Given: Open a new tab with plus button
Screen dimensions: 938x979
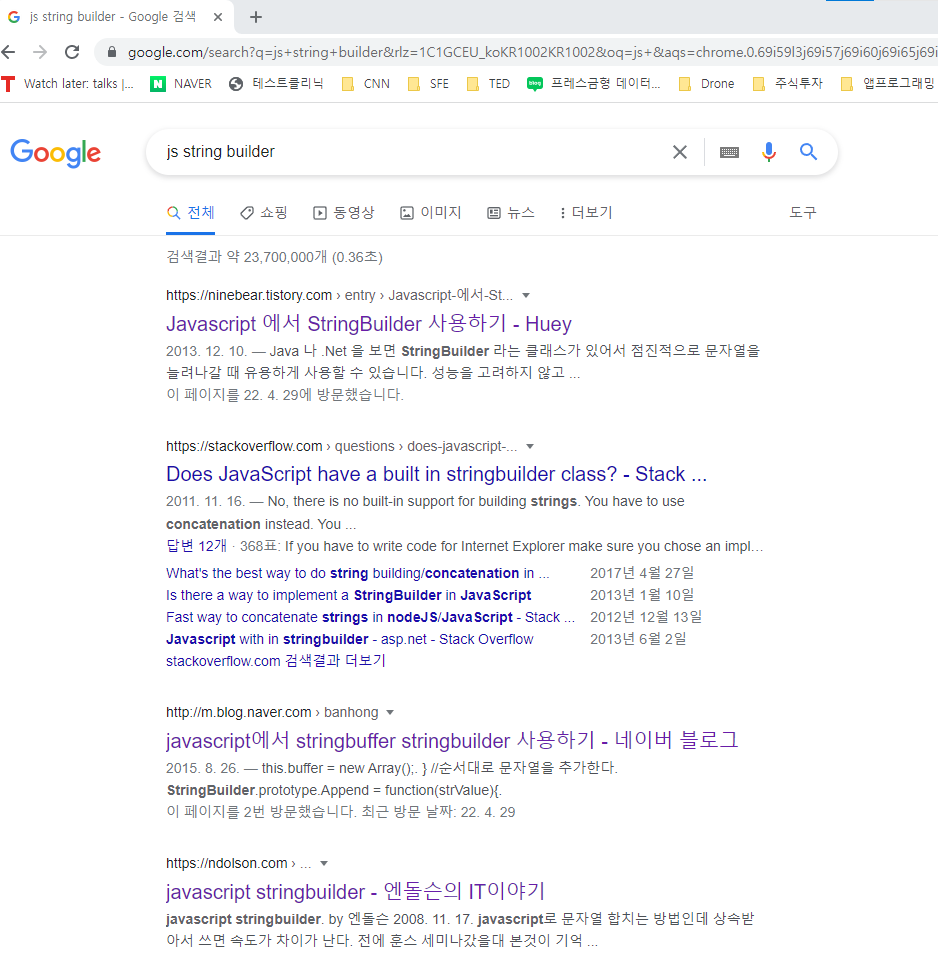Looking at the screenshot, I should 255,17.
